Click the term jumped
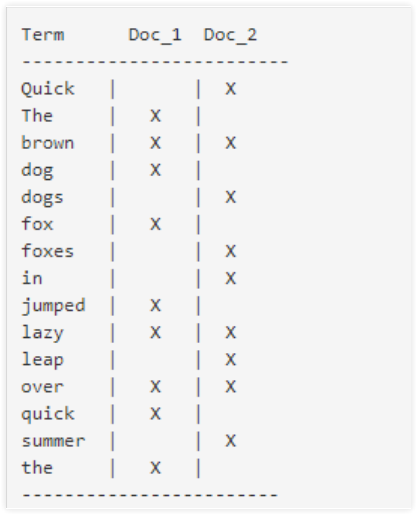 tap(53, 306)
